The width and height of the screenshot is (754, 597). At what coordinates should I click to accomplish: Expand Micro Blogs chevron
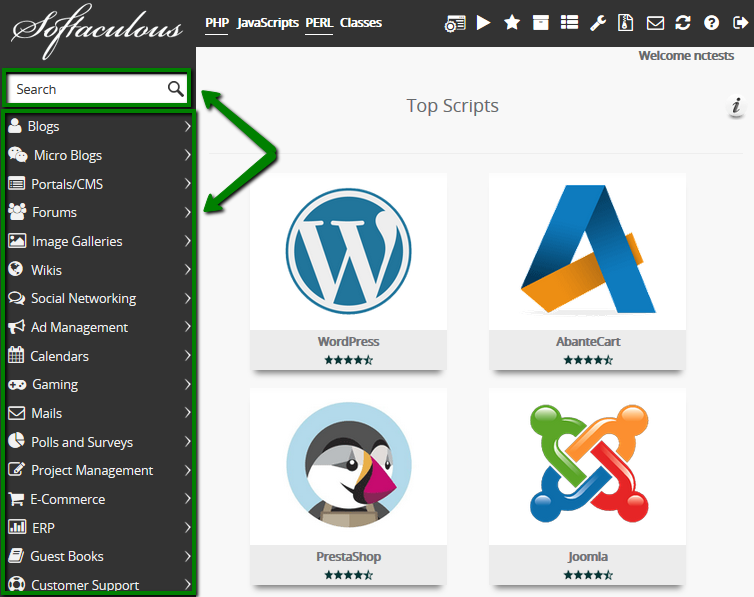pyautogui.click(x=188, y=155)
